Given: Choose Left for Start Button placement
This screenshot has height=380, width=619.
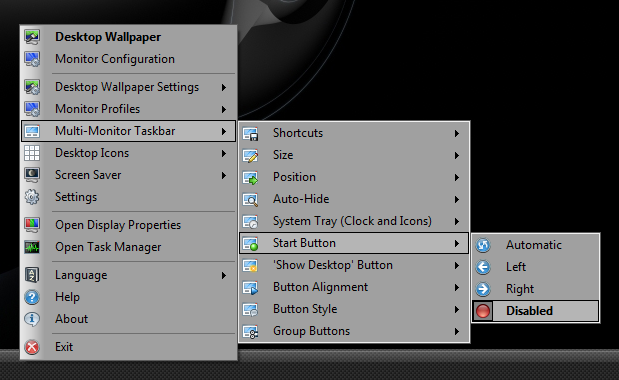Looking at the screenshot, I should click(535, 267).
